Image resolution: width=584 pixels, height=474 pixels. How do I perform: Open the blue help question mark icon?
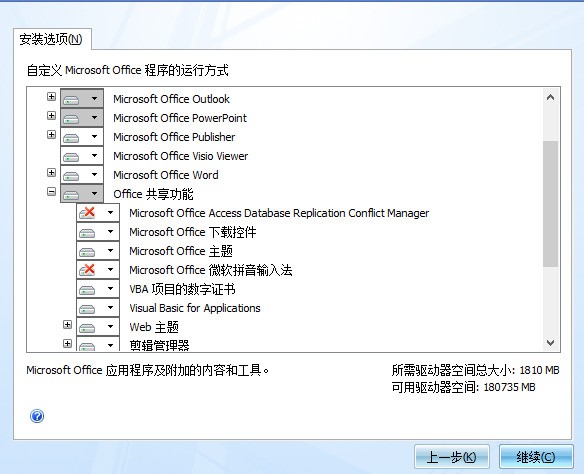coord(37,416)
